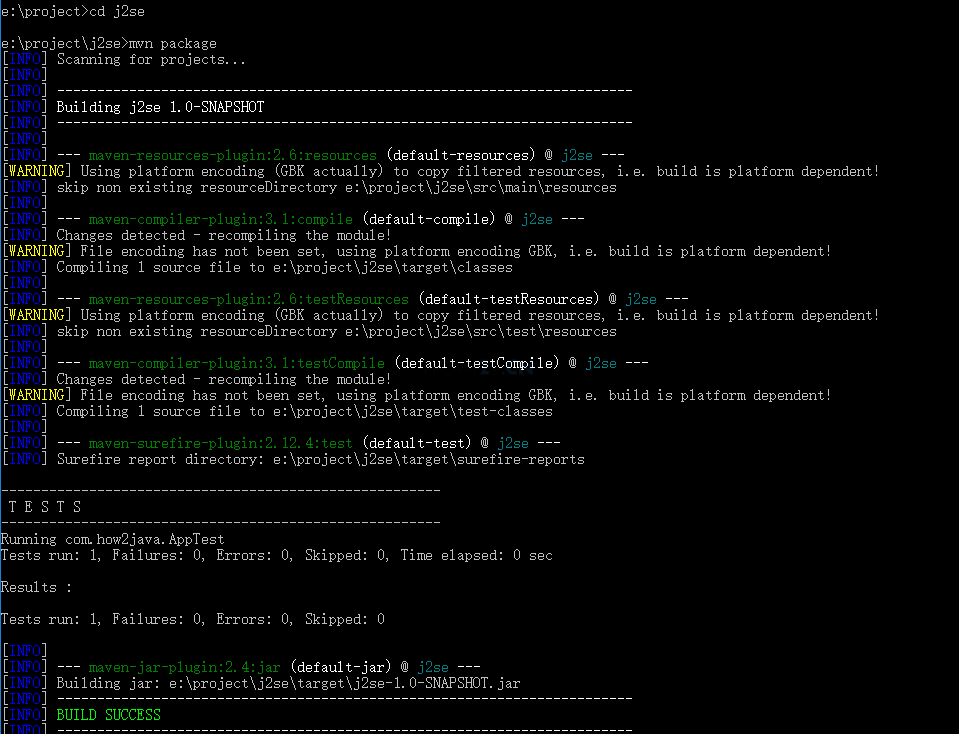959x734 pixels.
Task: Click 'maven-resources-plugin:2.6:testResources' text
Action: click(248, 299)
